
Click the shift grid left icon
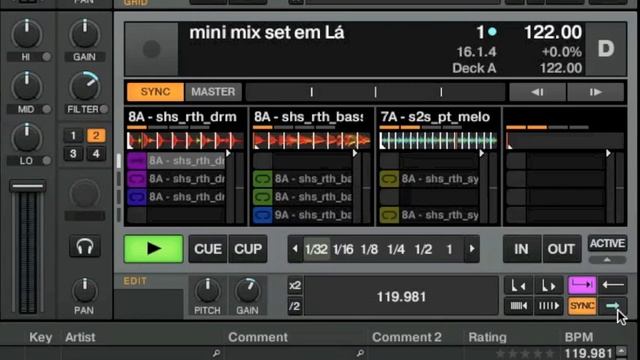[x=518, y=306]
